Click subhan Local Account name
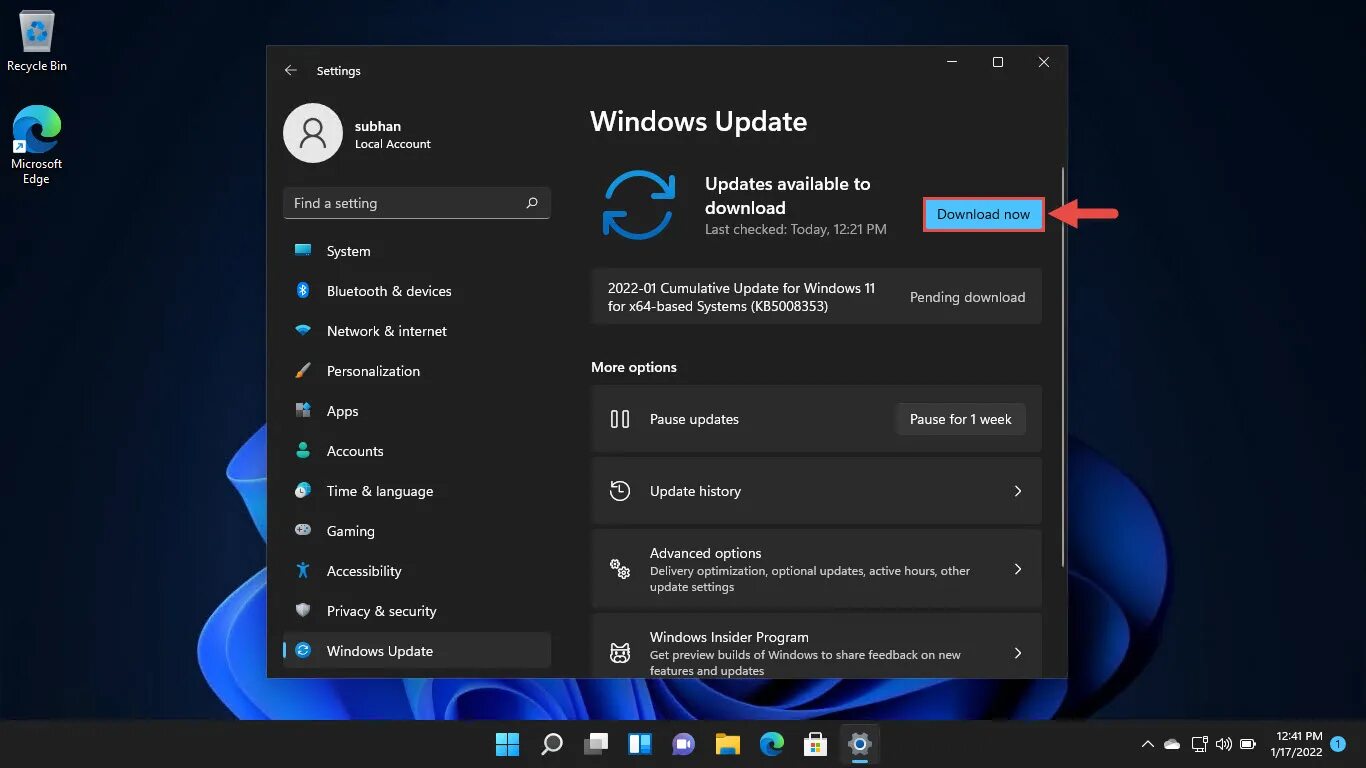Screen dimensions: 1366x768 [393, 135]
